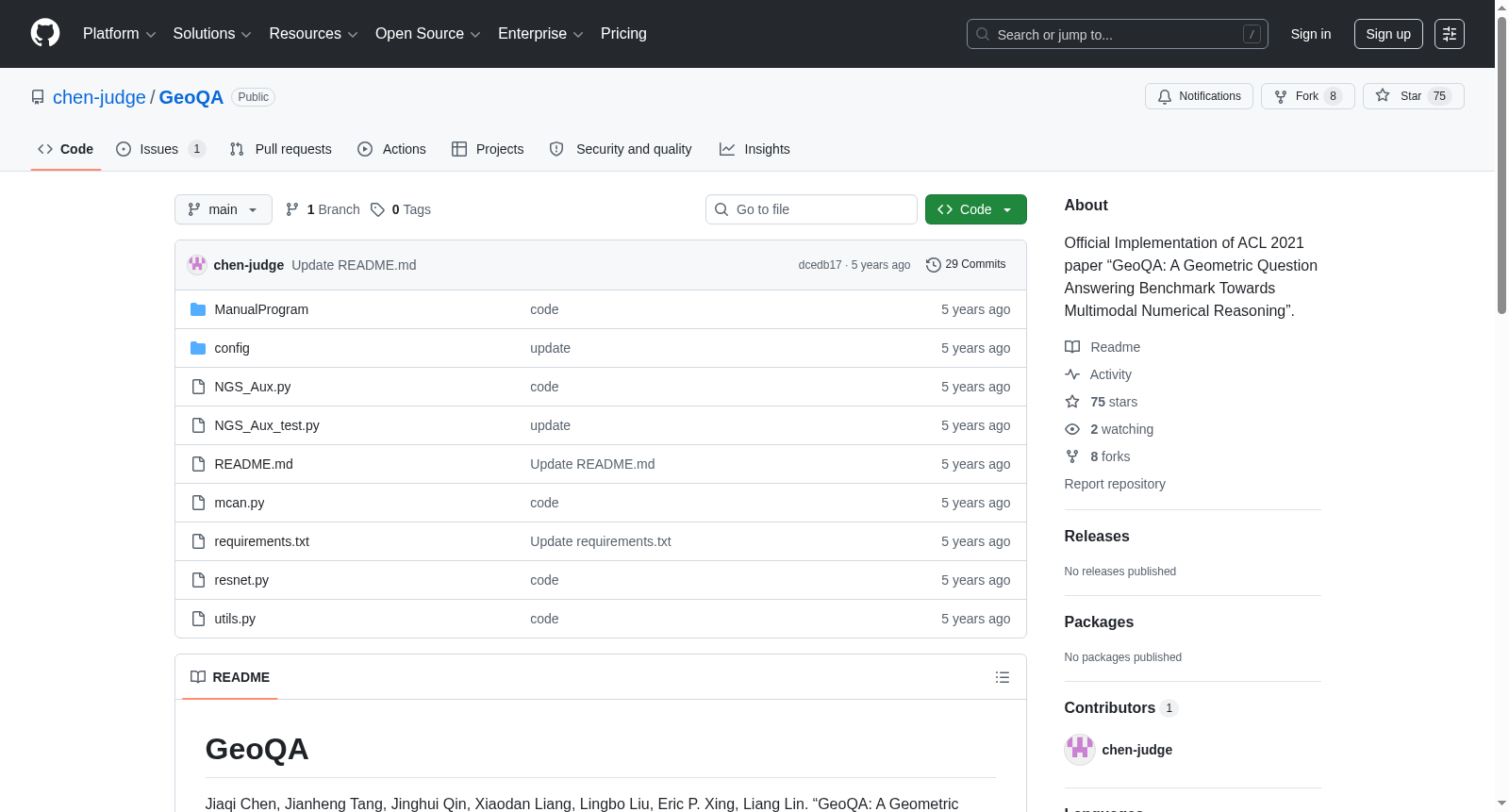The height and width of the screenshot is (812, 1509).
Task: Click the Search or jump to field
Action: tap(1118, 34)
